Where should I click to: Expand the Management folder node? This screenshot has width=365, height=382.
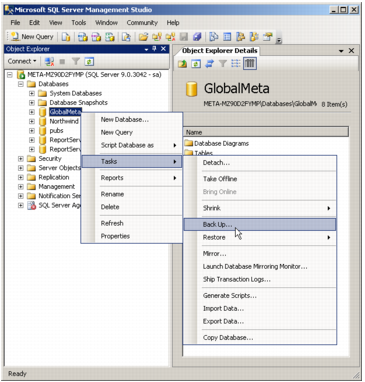coord(21,187)
